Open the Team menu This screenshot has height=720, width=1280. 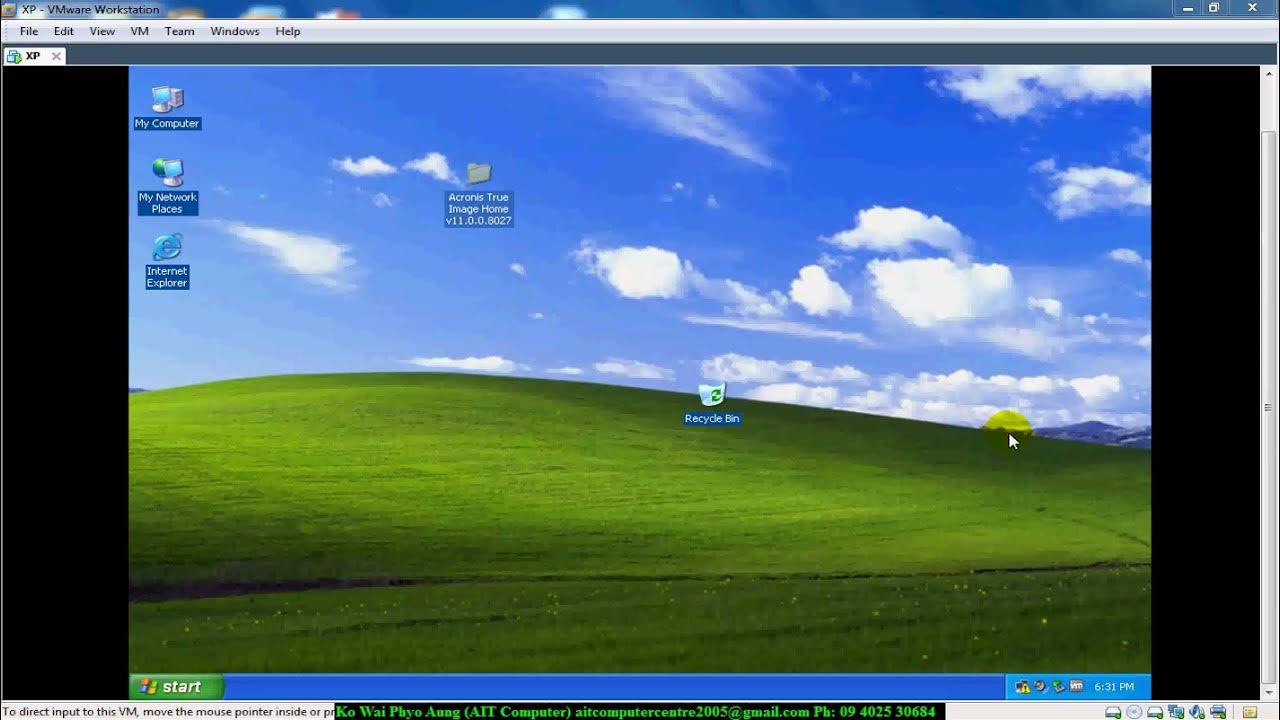tap(180, 31)
